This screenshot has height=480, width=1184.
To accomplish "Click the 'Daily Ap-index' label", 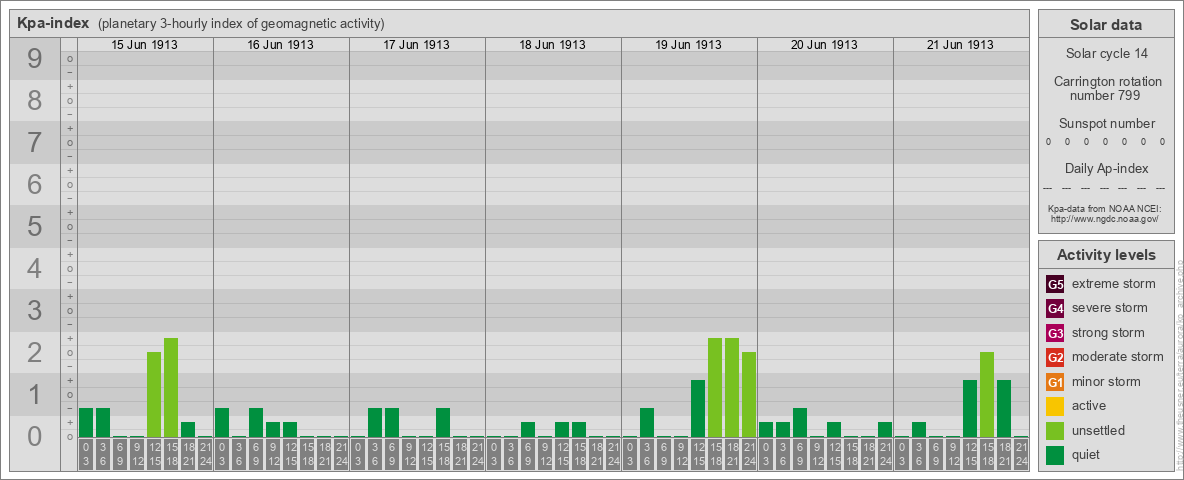I will click(1106, 168).
